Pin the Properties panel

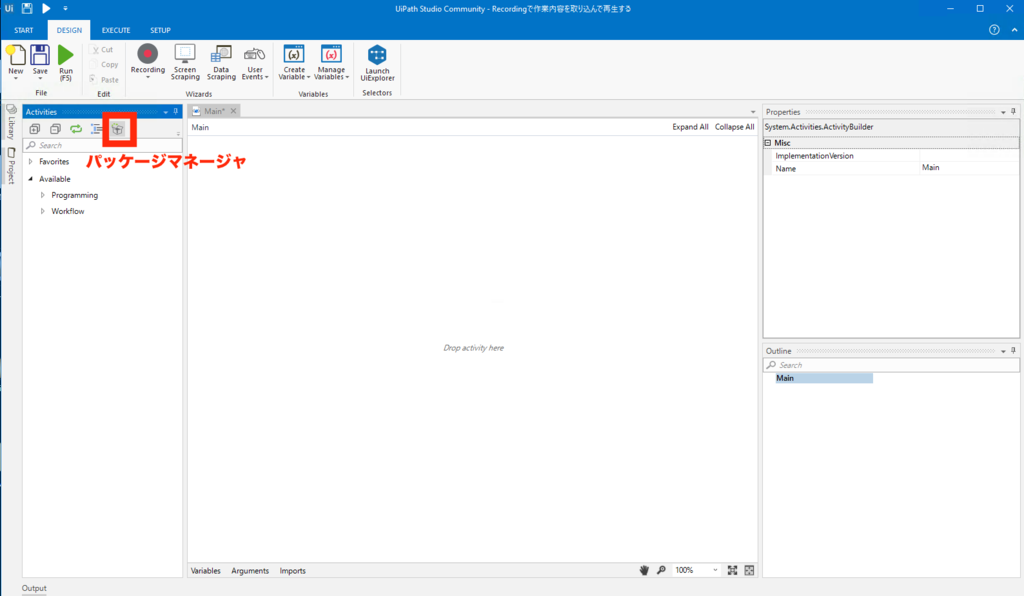(x=1014, y=112)
